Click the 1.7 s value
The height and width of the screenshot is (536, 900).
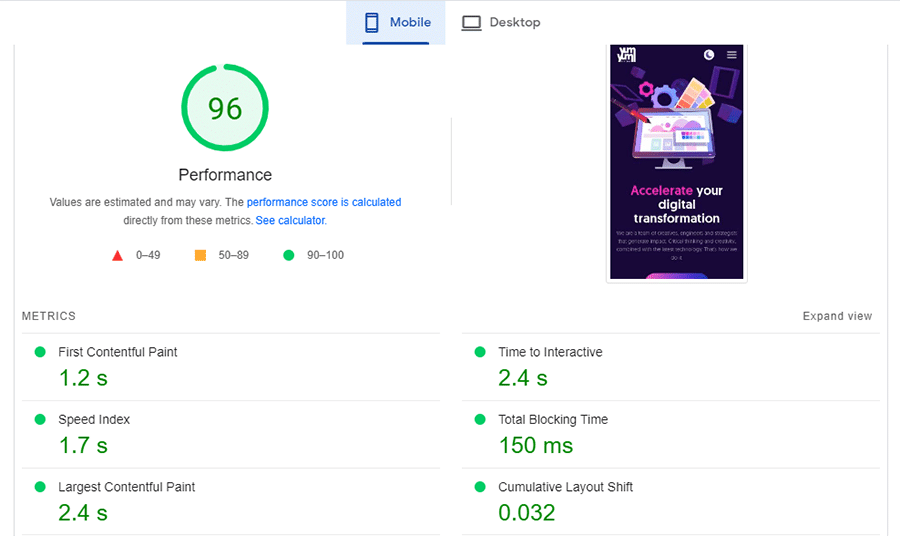tap(83, 445)
